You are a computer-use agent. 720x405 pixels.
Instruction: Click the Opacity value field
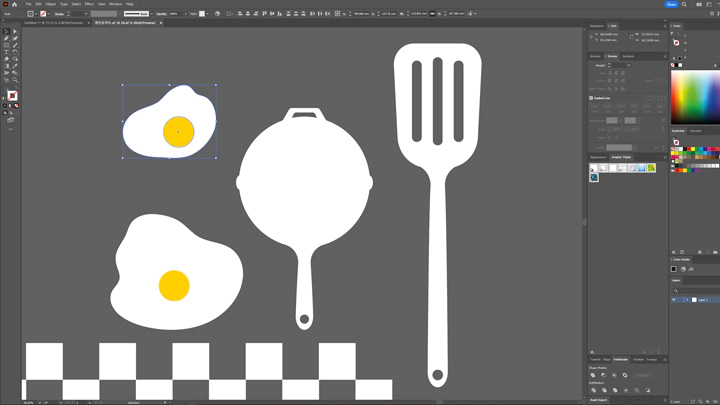point(175,14)
